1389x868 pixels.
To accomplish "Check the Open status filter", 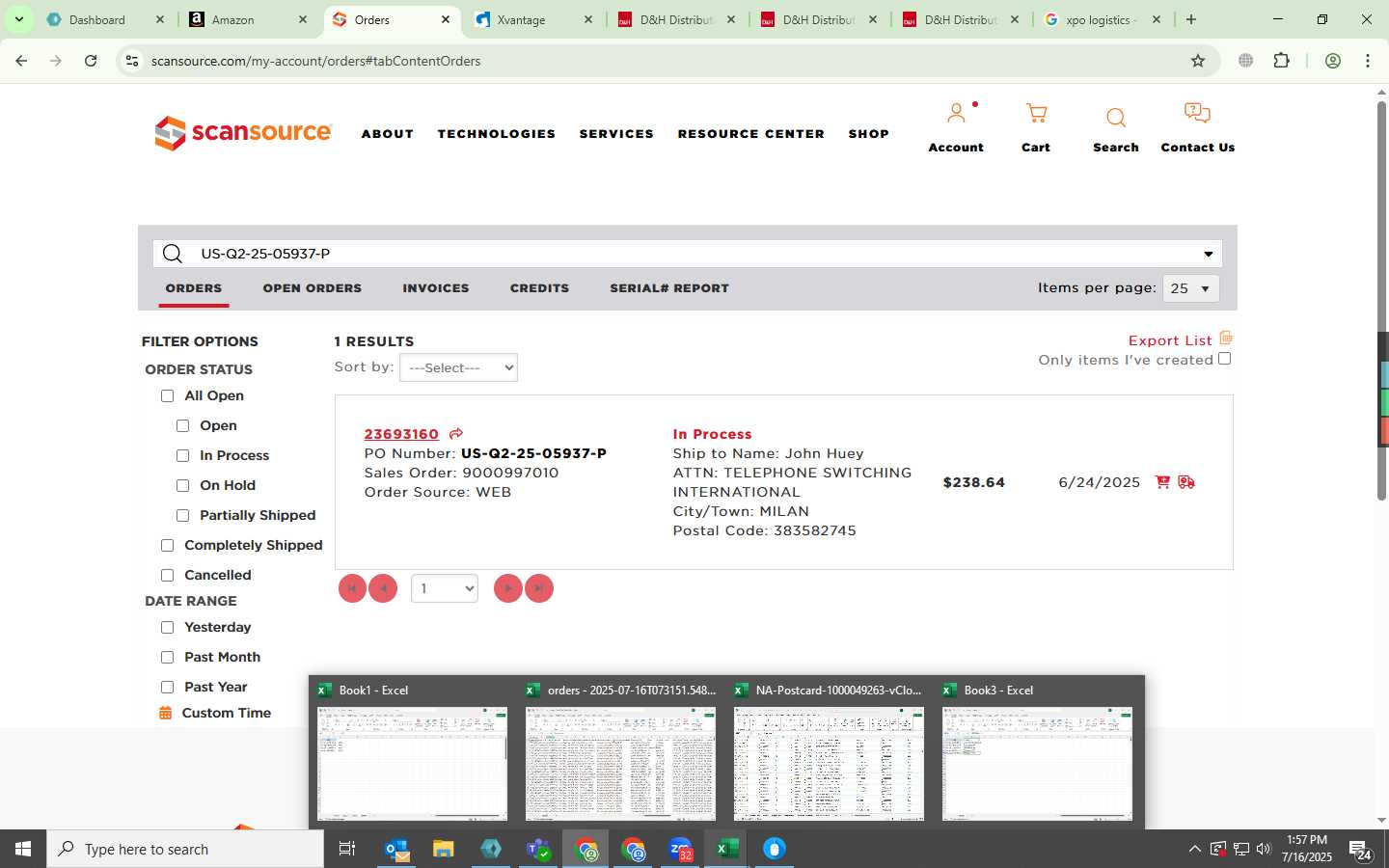I will 182,426.
